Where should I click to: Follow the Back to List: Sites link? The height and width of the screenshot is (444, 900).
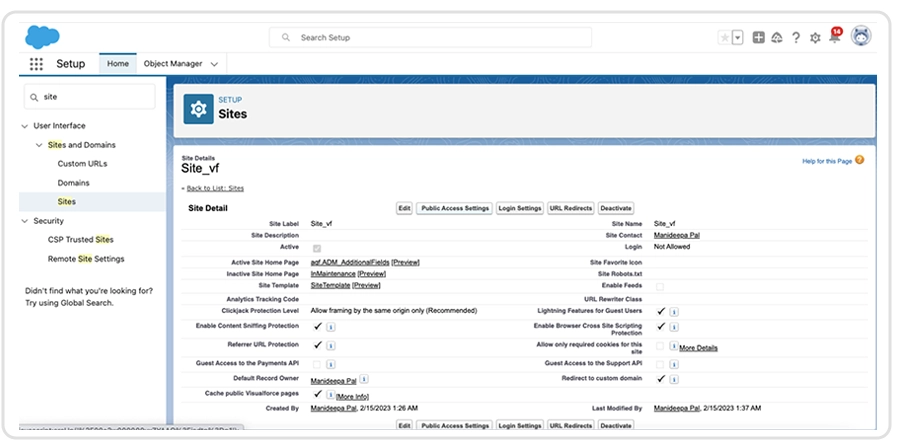pyautogui.click(x=214, y=188)
